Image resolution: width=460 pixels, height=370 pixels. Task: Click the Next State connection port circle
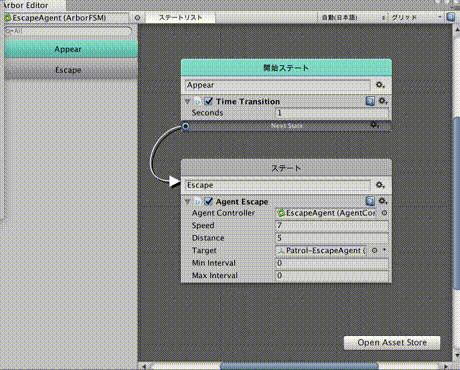pos(186,126)
